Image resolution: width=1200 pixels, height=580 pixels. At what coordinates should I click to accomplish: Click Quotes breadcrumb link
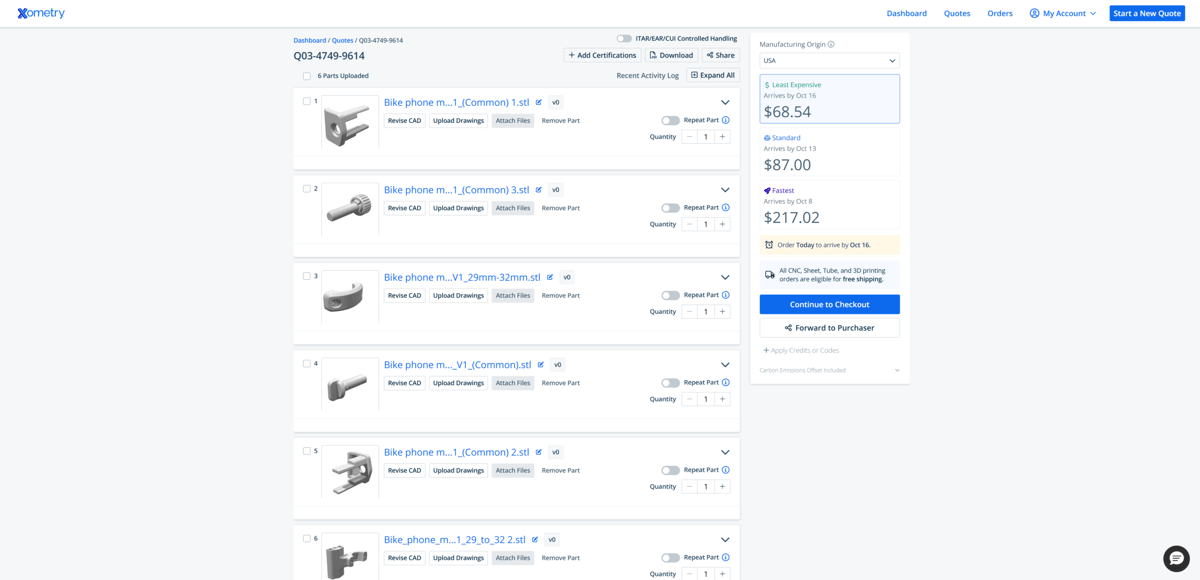(342, 40)
